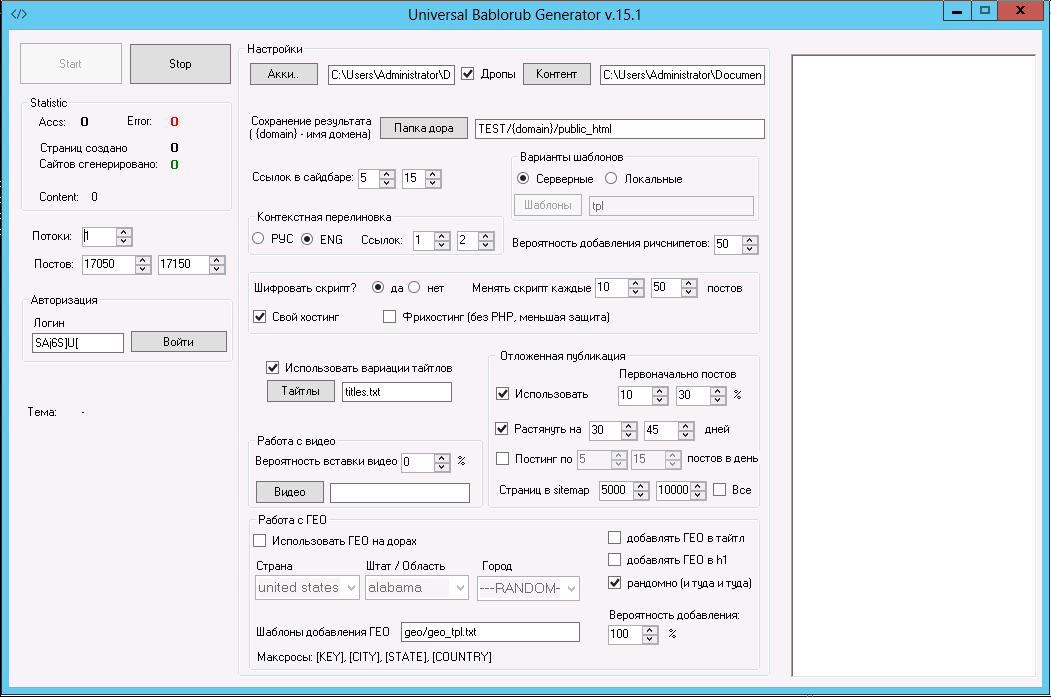Click the accounts path field C:\Users\Administrator\D

click(391, 74)
